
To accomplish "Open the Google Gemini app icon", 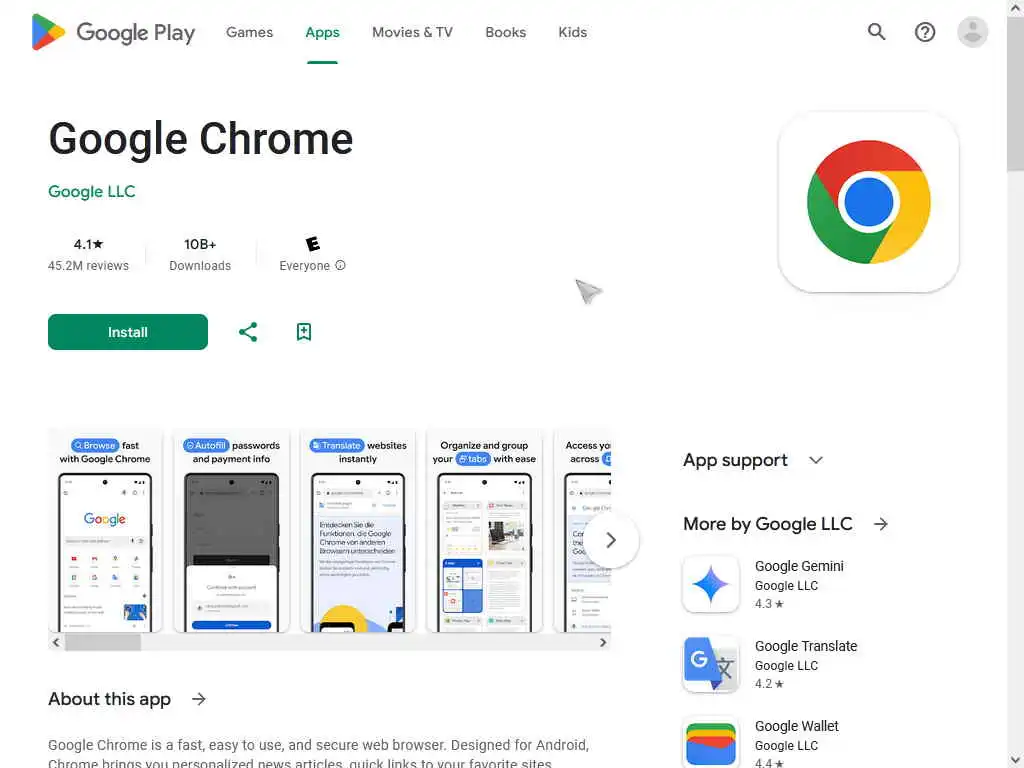I will click(711, 584).
